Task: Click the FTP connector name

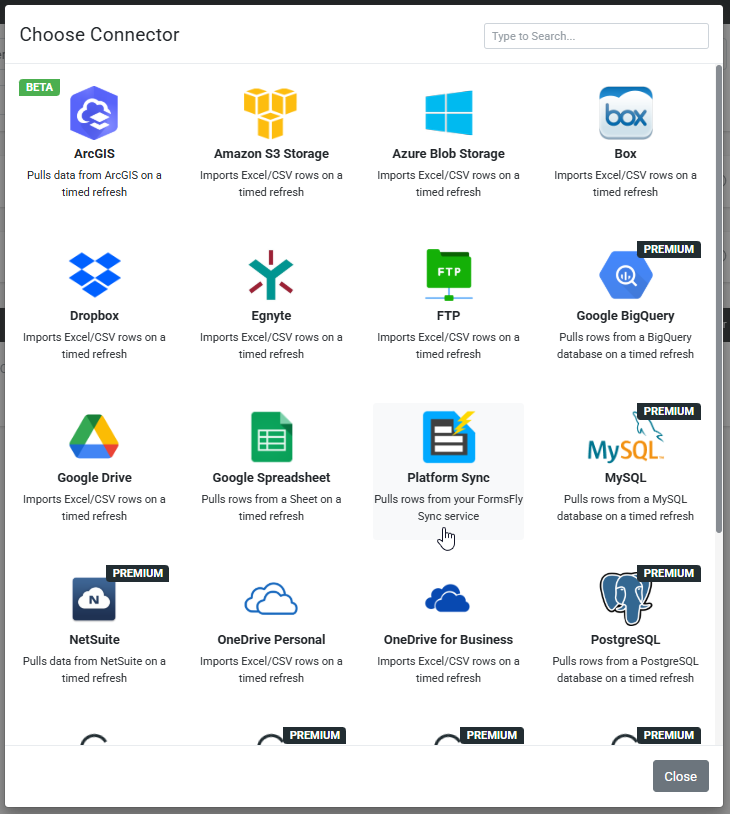Action: click(x=449, y=316)
